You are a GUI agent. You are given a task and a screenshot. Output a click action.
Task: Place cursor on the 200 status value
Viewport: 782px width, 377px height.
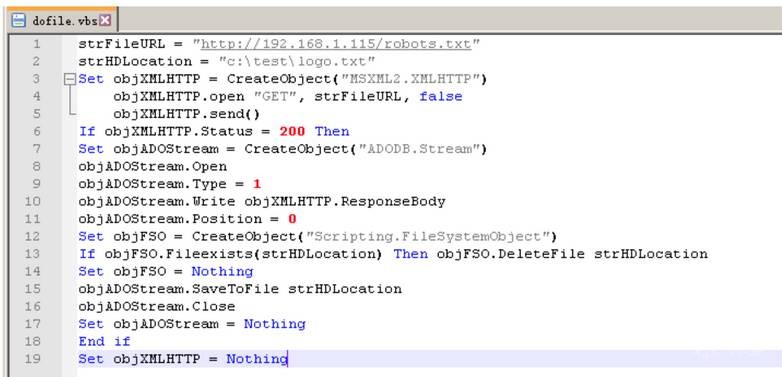tap(293, 131)
